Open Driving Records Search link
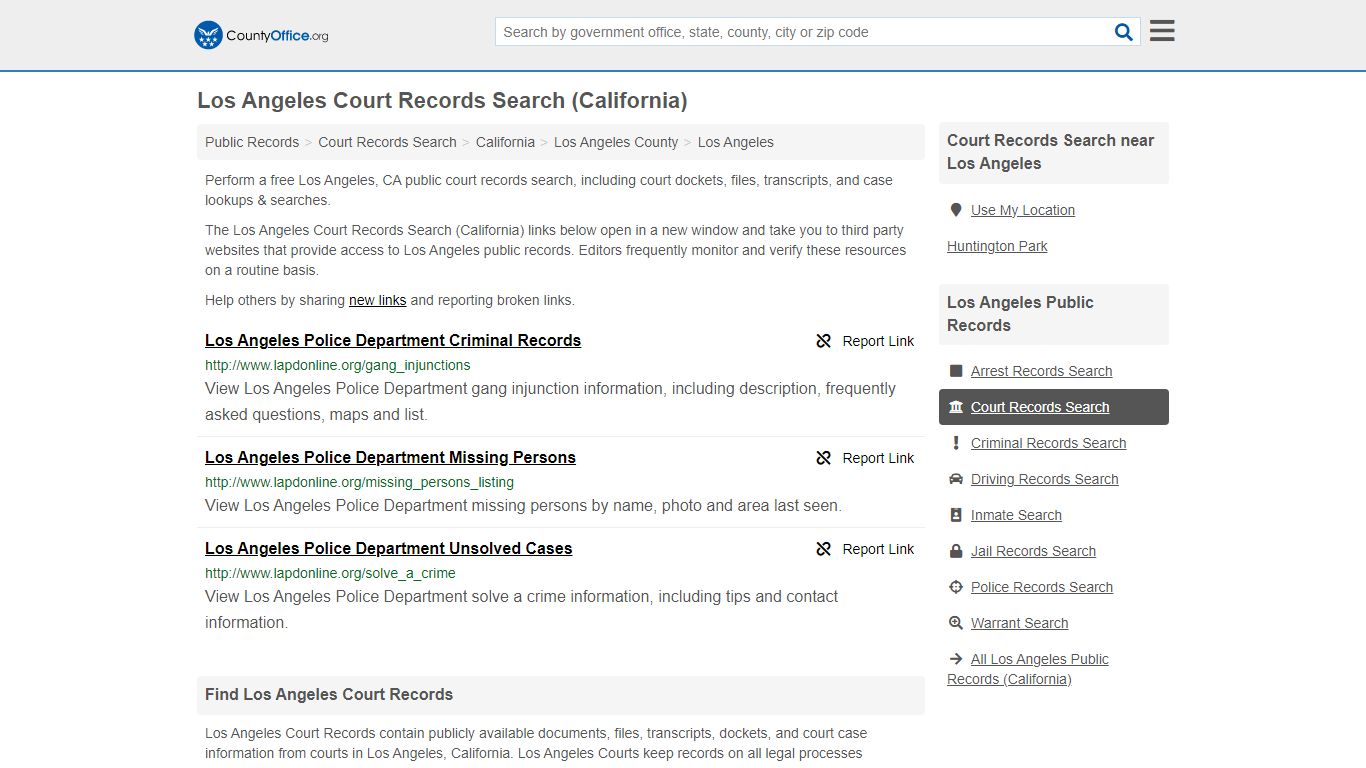Image resolution: width=1366 pixels, height=768 pixels. 1044,479
